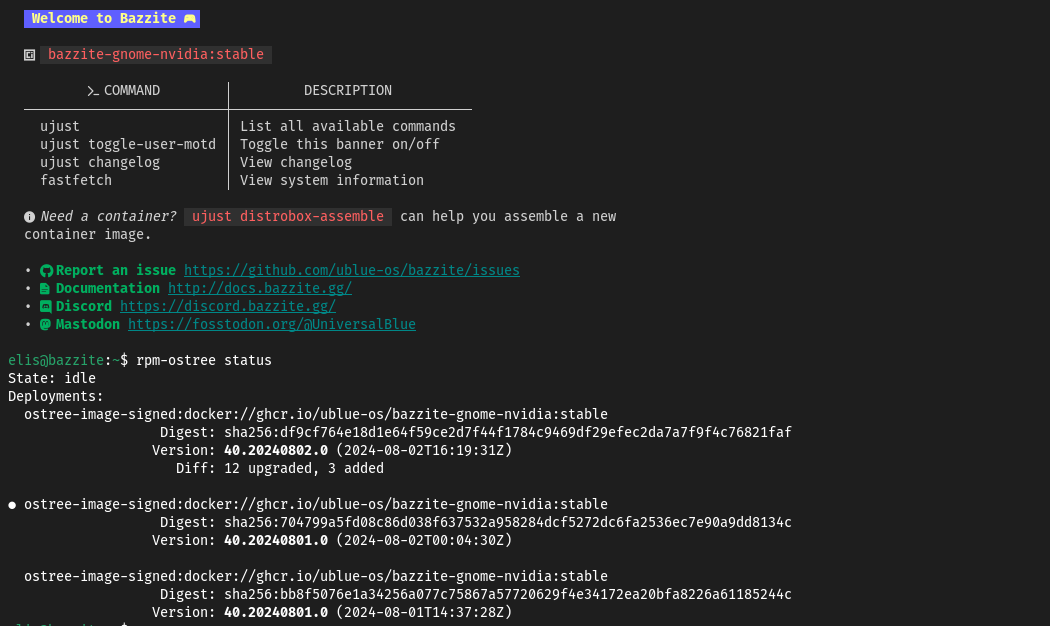The image size is (1050, 626).
Task: Click the gamepad icon in the welcome banner
Action: [189, 19]
